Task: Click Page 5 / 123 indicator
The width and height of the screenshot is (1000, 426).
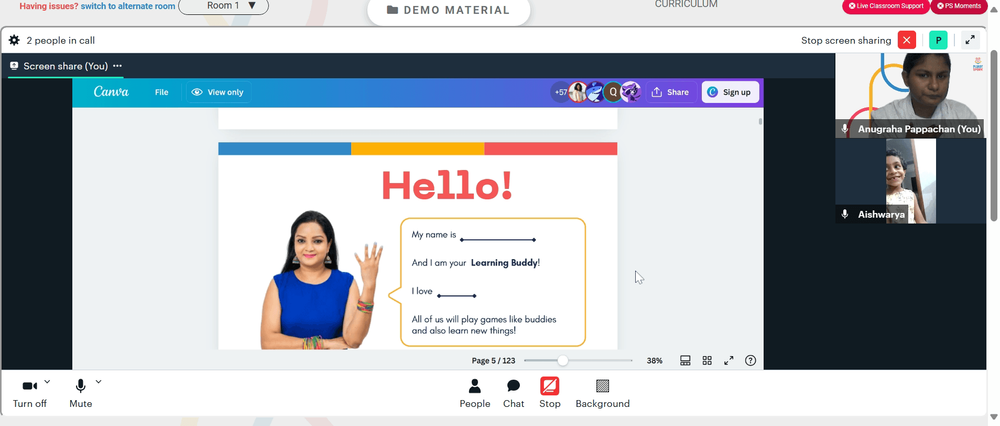Action: pos(493,361)
